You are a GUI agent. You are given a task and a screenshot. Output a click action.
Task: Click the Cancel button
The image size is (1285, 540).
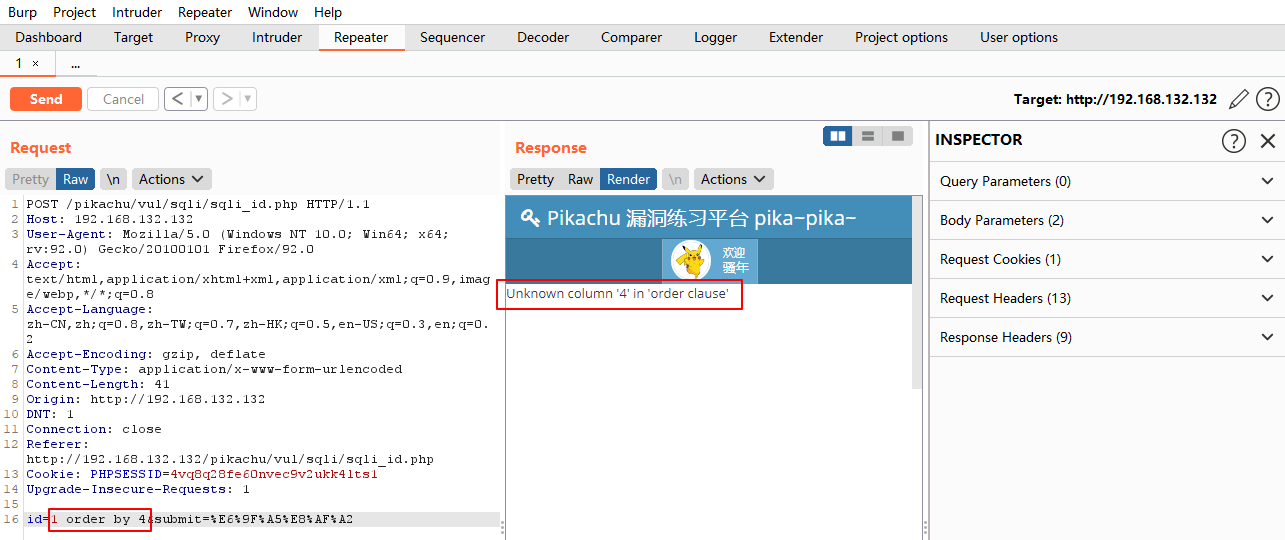click(x=123, y=99)
